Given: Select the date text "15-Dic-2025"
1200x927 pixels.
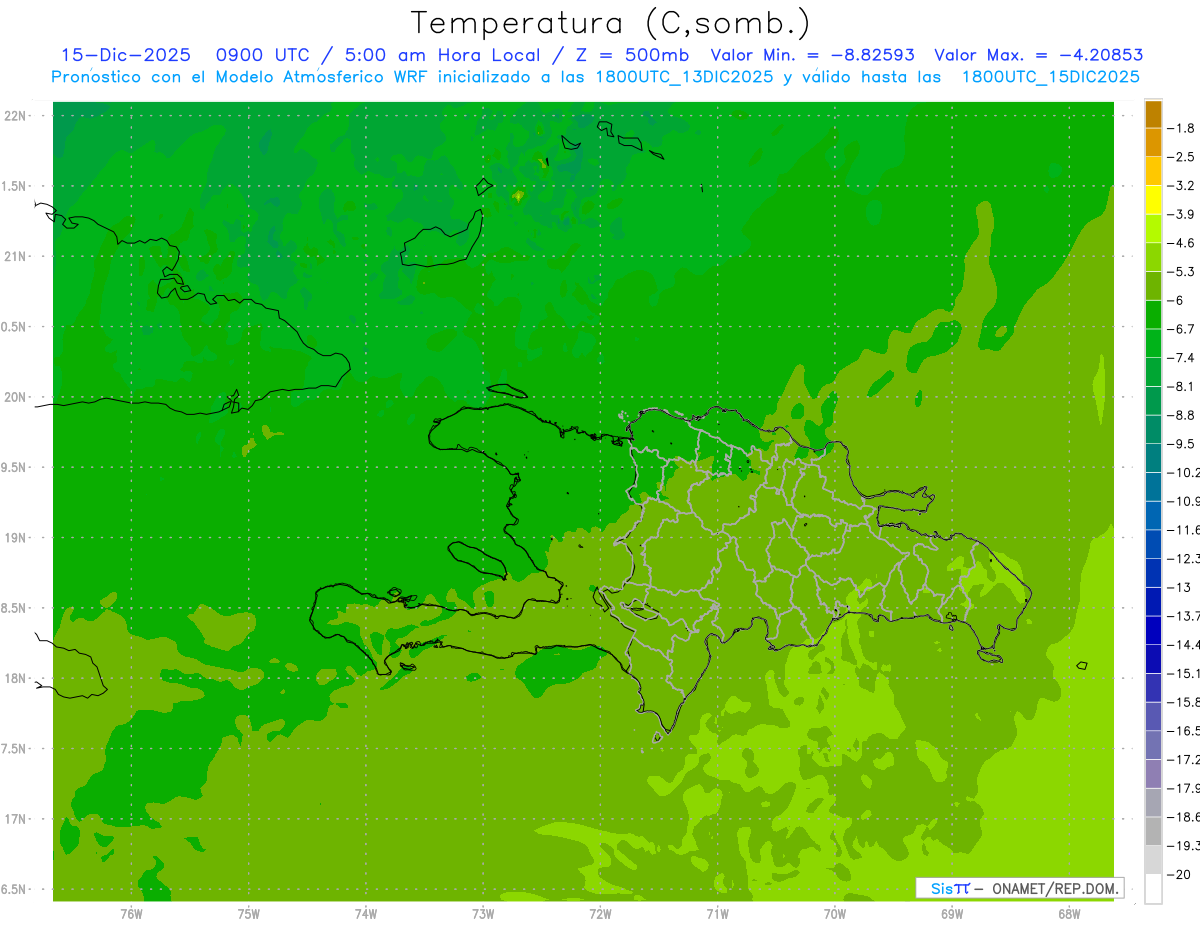Looking at the screenshot, I should pyautogui.click(x=126, y=55).
